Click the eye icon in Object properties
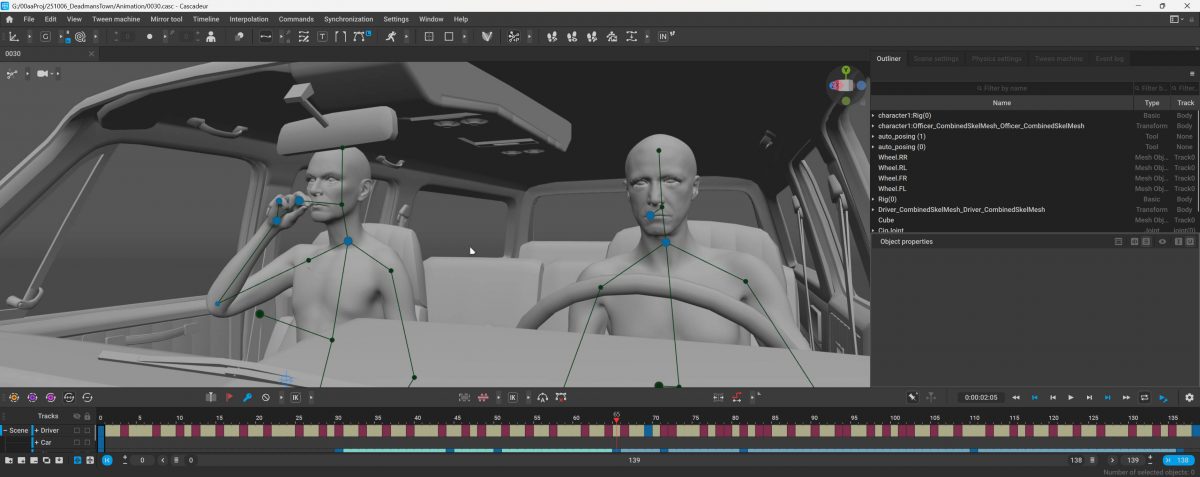 tap(1162, 241)
